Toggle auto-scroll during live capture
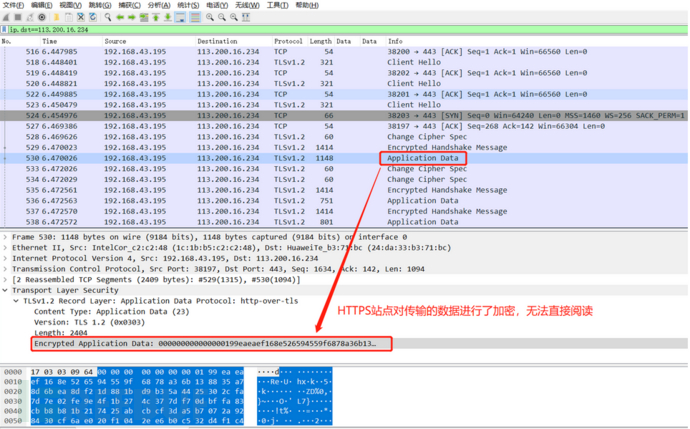The image size is (690, 429). (x=180, y=17)
